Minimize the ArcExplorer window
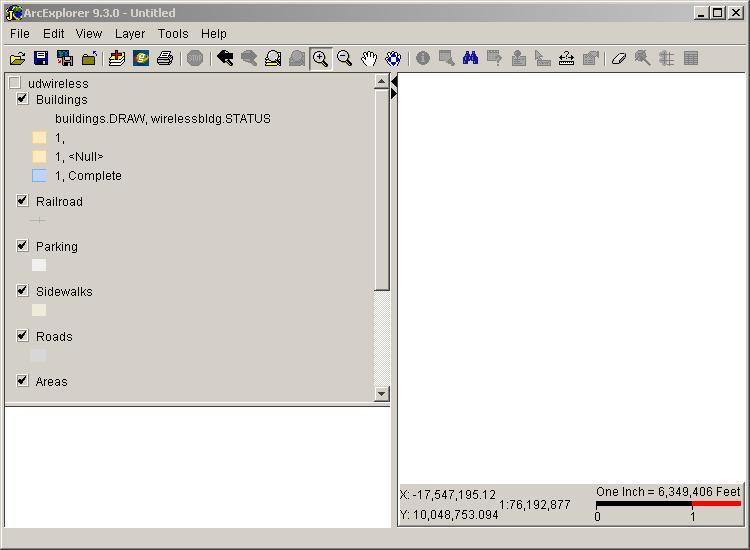This screenshot has width=750, height=550. tap(701, 13)
